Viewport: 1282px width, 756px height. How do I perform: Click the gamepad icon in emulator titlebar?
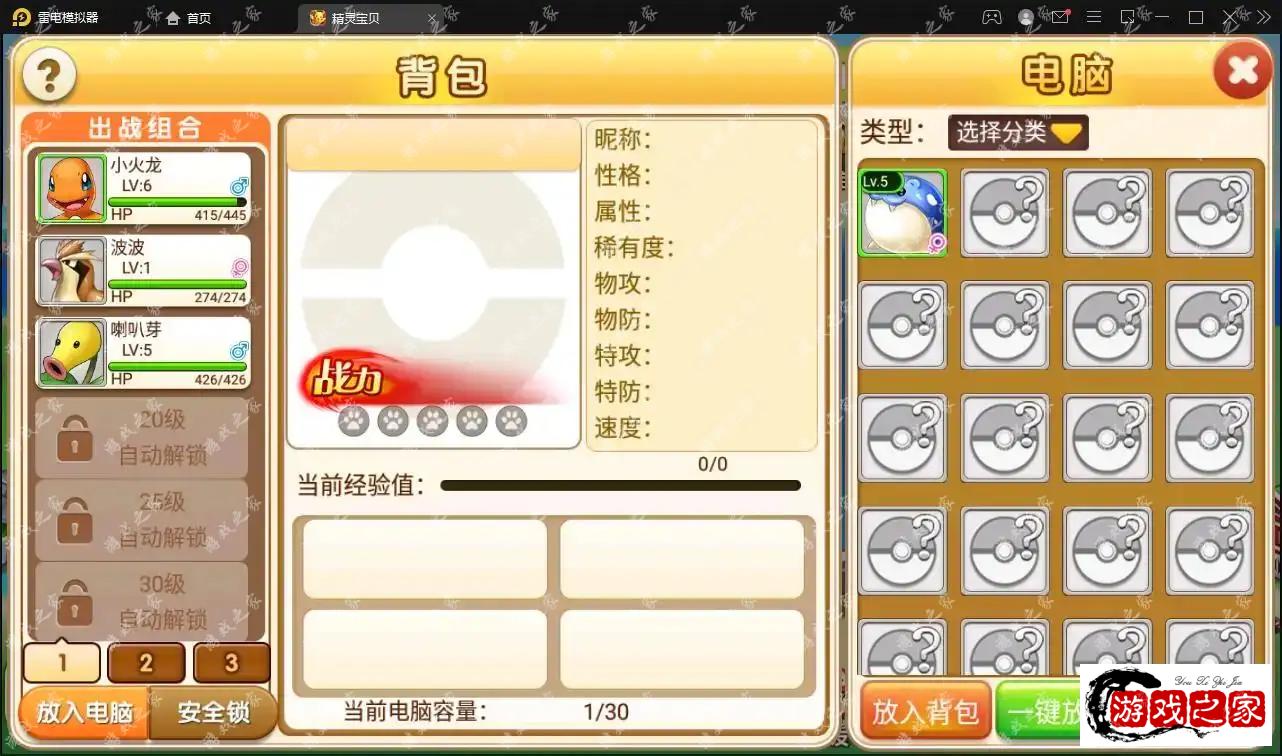(x=991, y=17)
